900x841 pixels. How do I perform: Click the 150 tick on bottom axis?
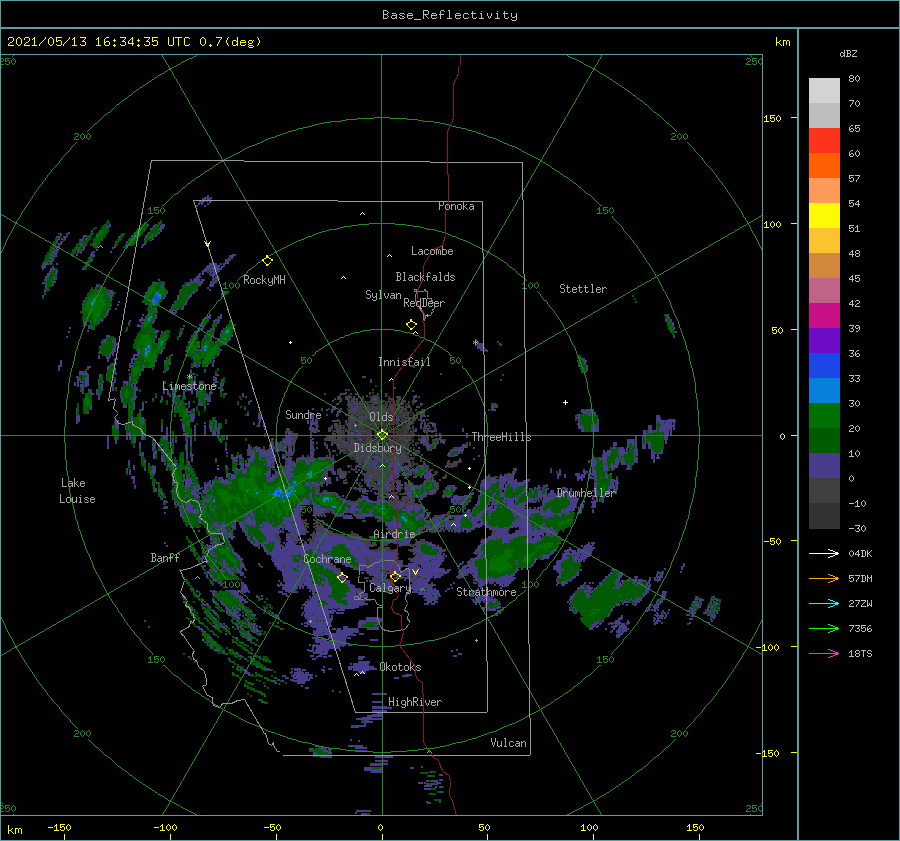[x=695, y=827]
